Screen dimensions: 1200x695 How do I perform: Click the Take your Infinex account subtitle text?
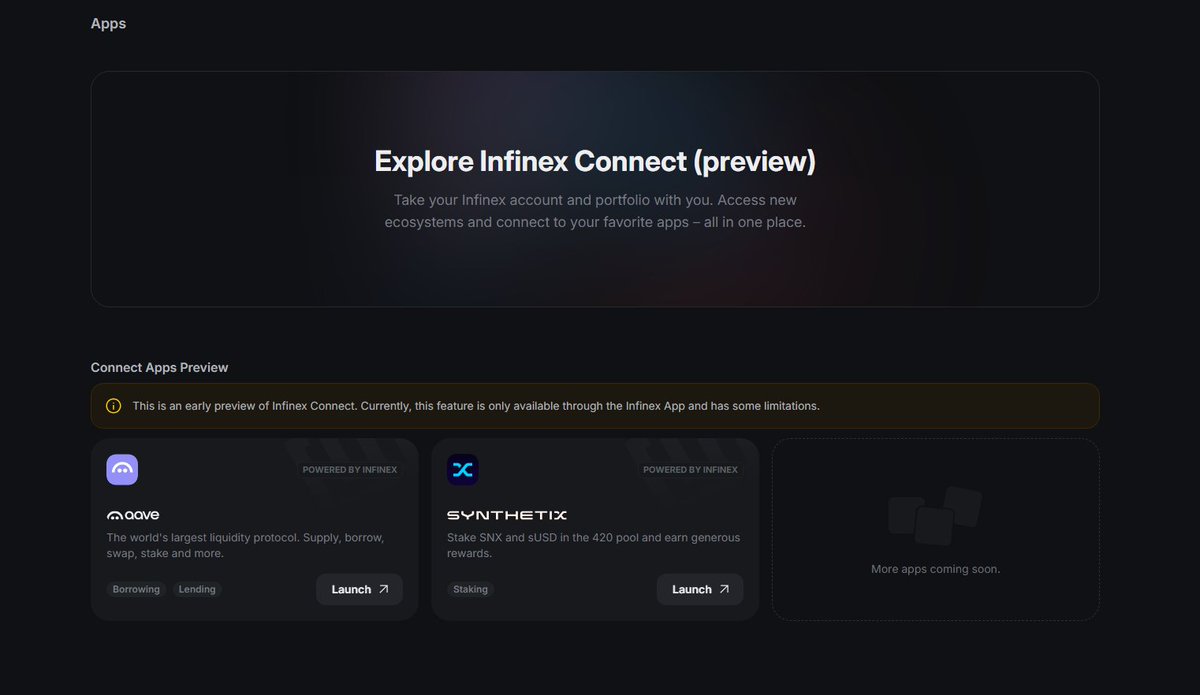pos(595,211)
